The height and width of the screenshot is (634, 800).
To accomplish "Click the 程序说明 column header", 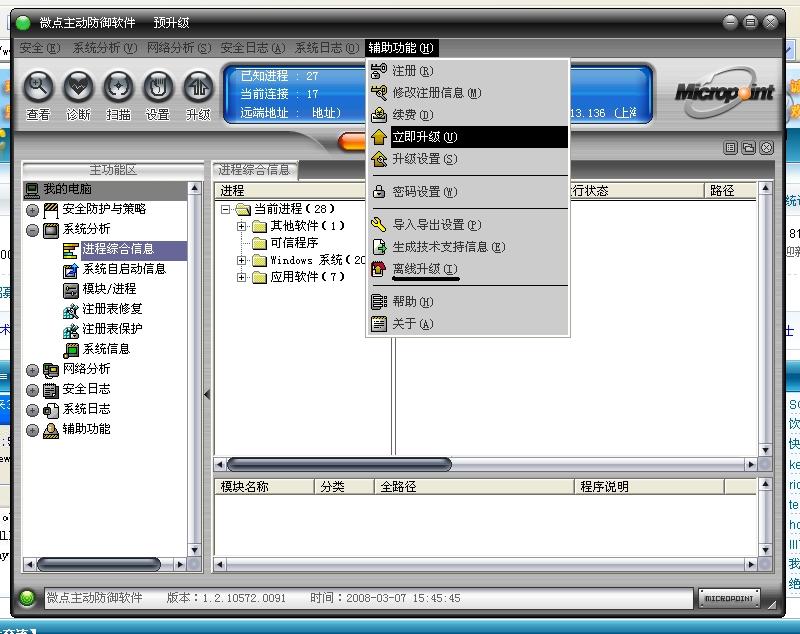I will [x=649, y=487].
